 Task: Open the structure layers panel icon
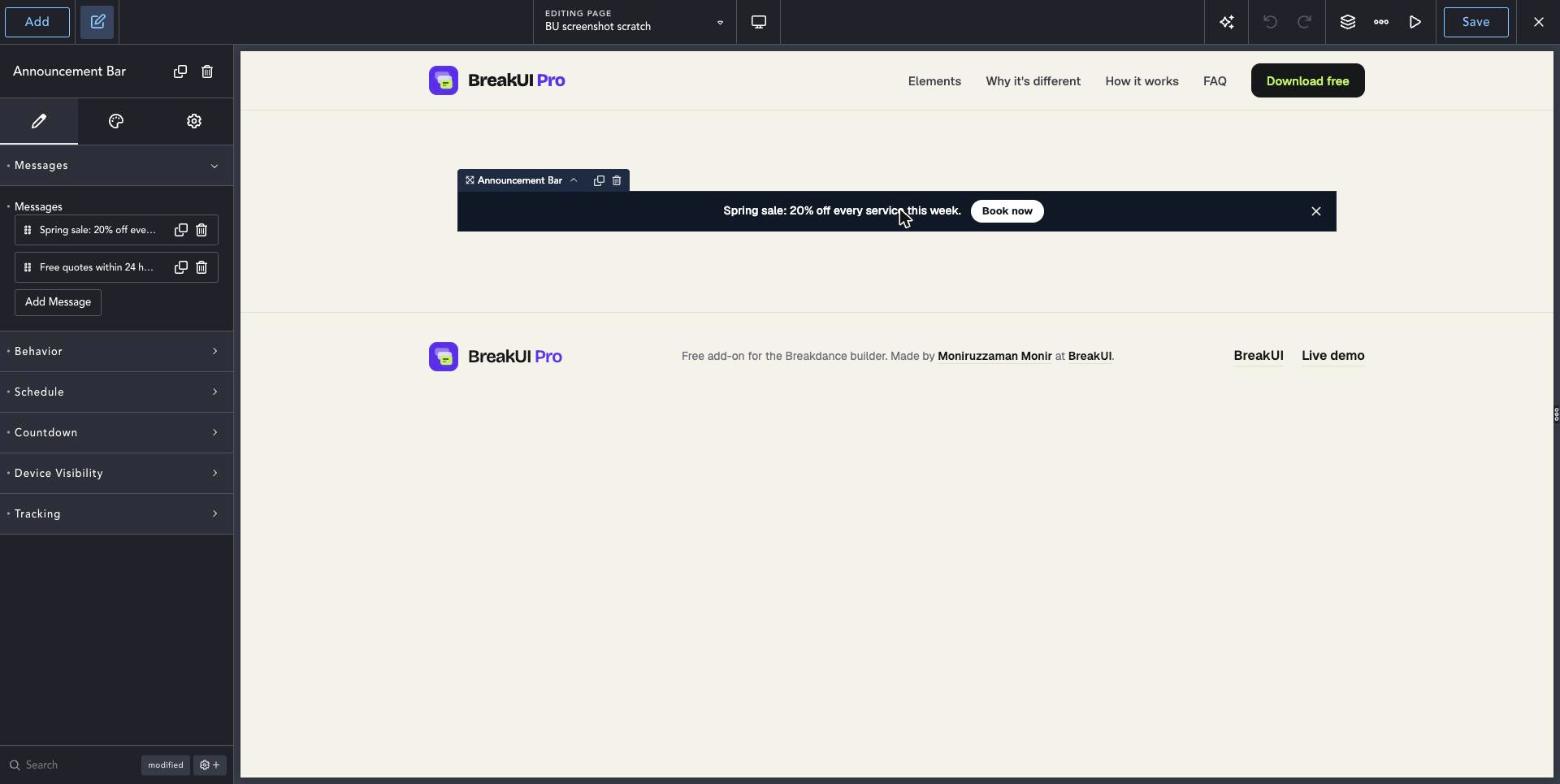pos(1348,22)
